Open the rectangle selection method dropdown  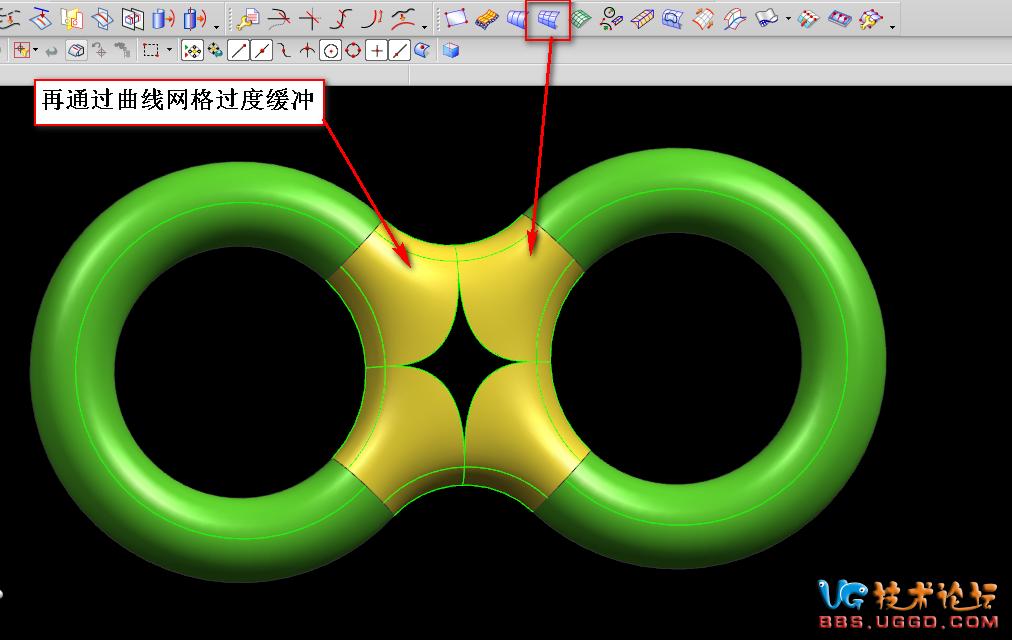pos(169,50)
